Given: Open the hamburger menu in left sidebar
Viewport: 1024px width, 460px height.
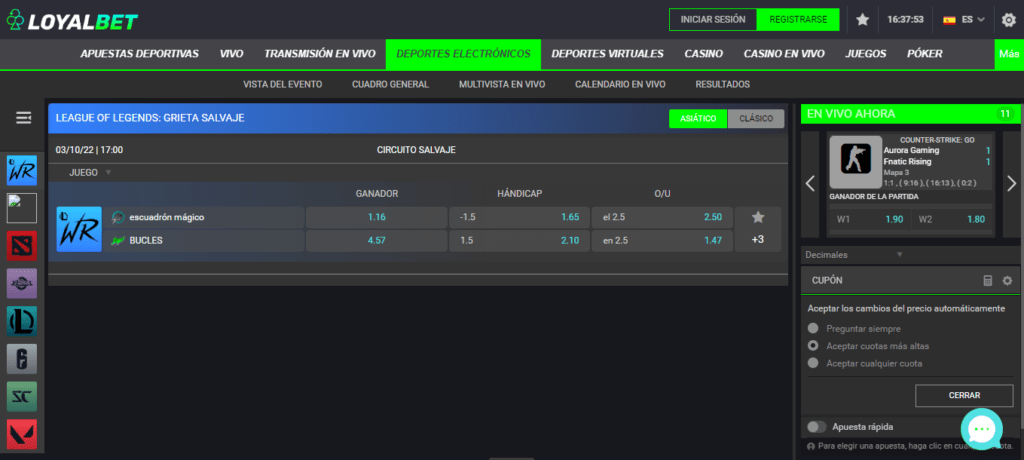Looking at the screenshot, I should [x=23, y=118].
